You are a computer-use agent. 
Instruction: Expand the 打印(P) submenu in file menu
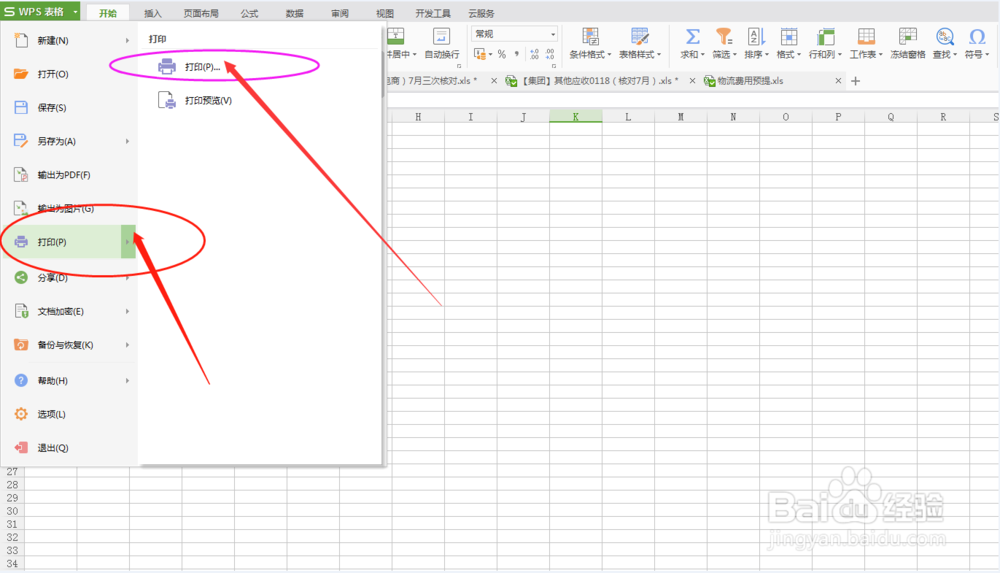click(128, 242)
